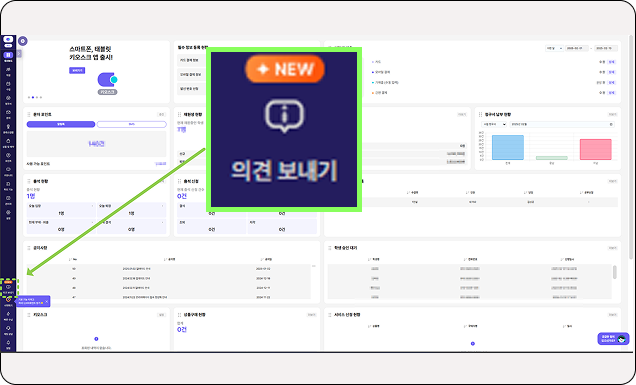Select the outlined white pill toggle option

[x=132, y=124]
